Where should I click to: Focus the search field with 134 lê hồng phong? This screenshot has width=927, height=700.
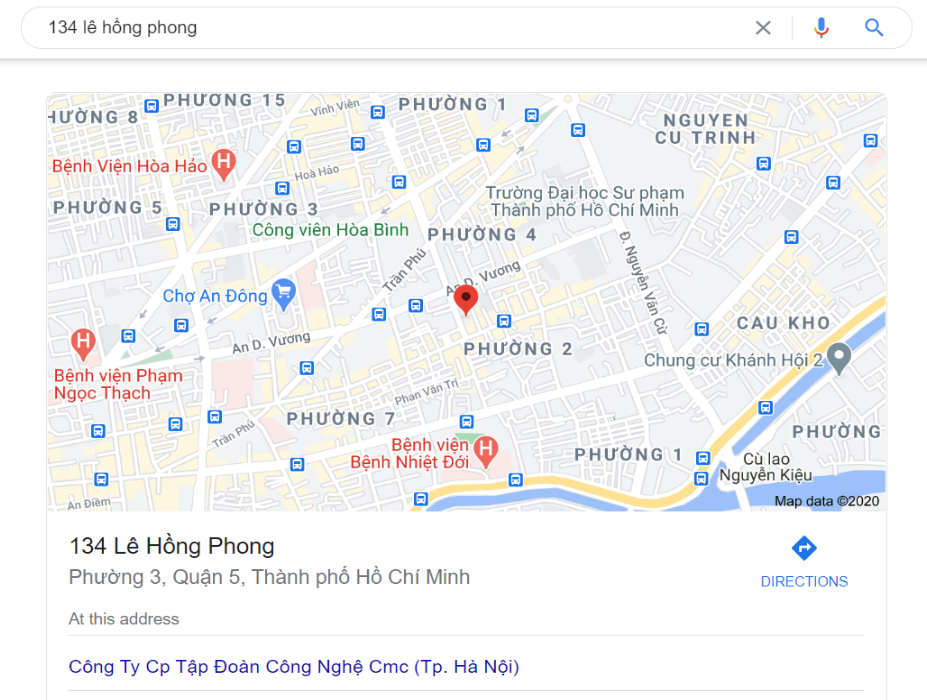tap(390, 28)
